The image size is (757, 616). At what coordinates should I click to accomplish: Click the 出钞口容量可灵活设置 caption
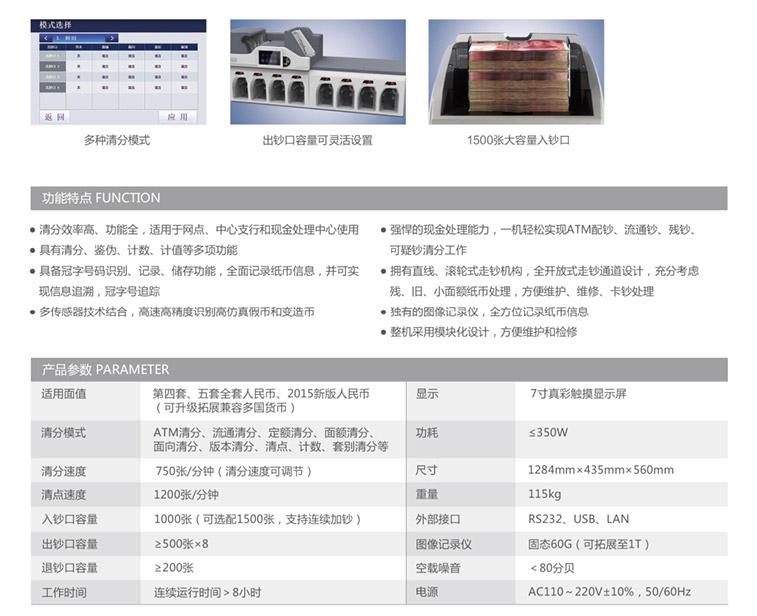tap(317, 141)
